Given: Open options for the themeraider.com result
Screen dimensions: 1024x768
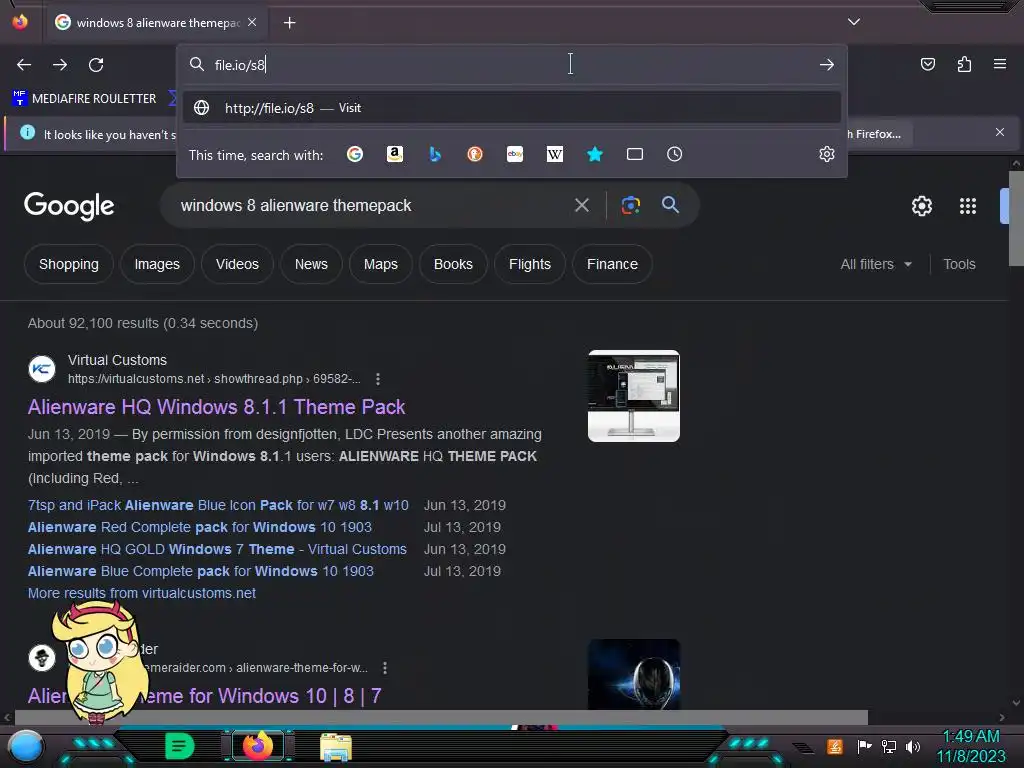Looking at the screenshot, I should (385, 668).
